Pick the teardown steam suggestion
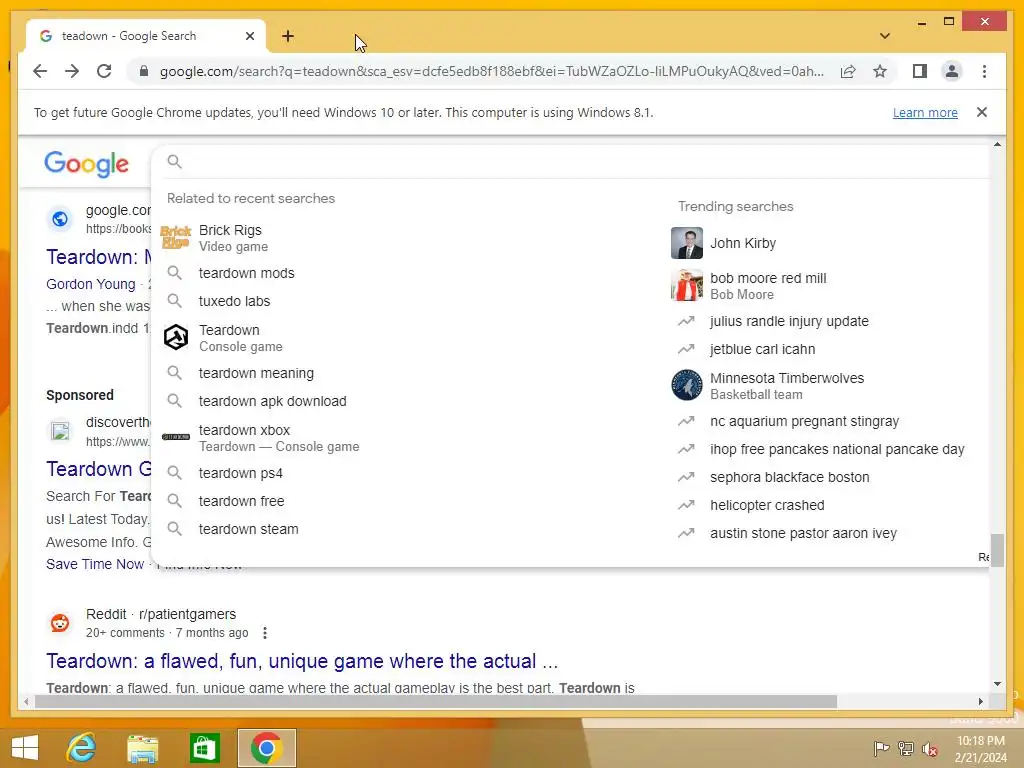This screenshot has width=1024, height=768. 405,529
